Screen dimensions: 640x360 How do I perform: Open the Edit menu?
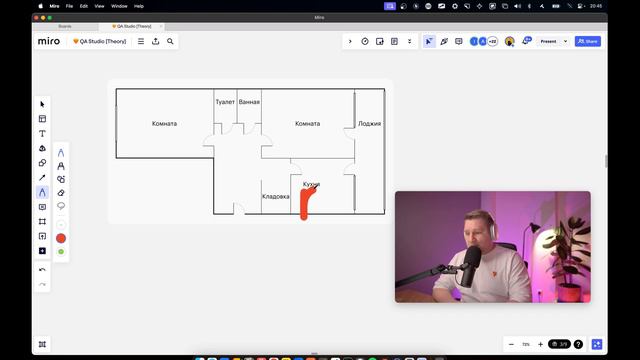84,6
